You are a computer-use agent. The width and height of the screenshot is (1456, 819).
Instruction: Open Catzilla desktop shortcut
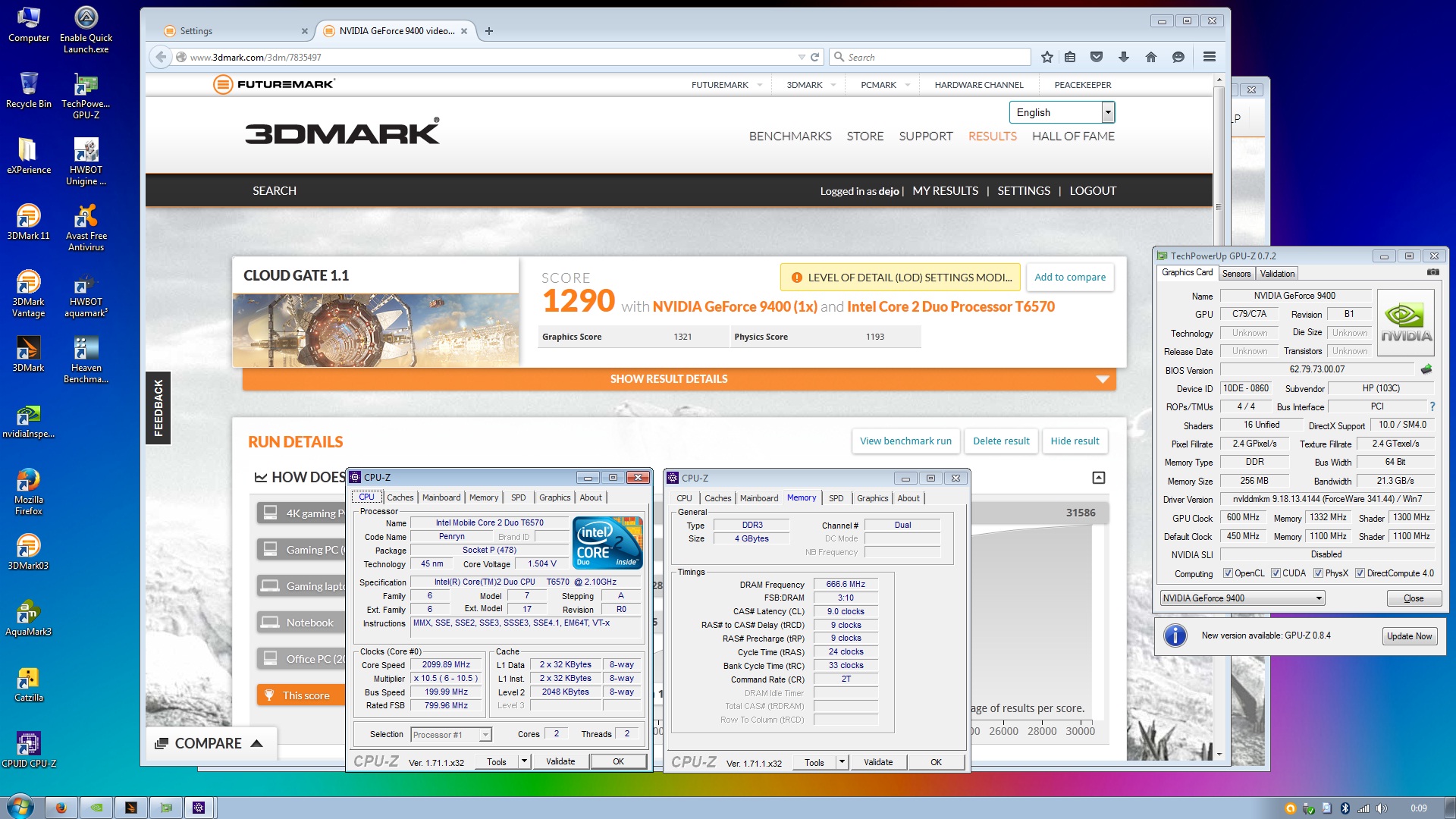pos(28,685)
